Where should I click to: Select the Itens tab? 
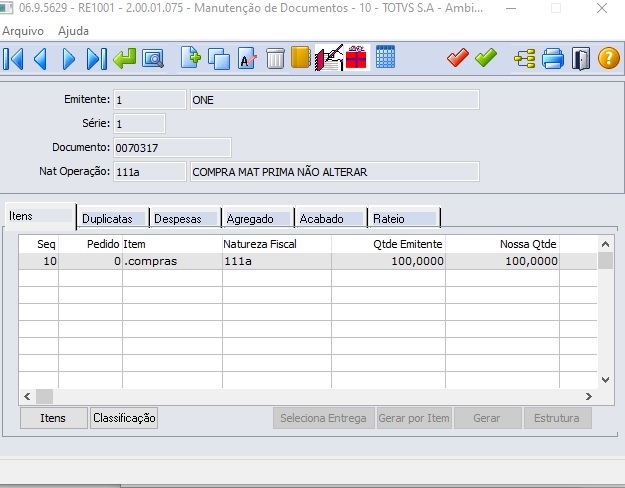pyautogui.click(x=40, y=216)
